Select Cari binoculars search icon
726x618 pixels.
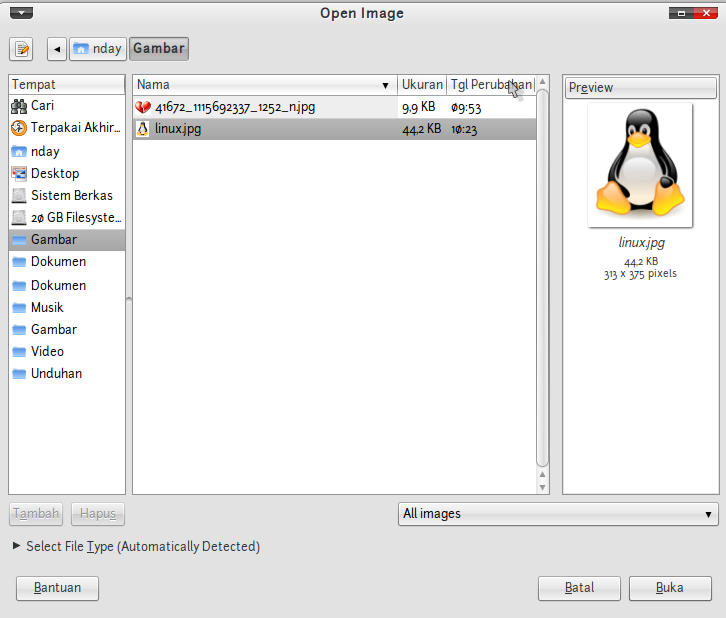point(19,105)
